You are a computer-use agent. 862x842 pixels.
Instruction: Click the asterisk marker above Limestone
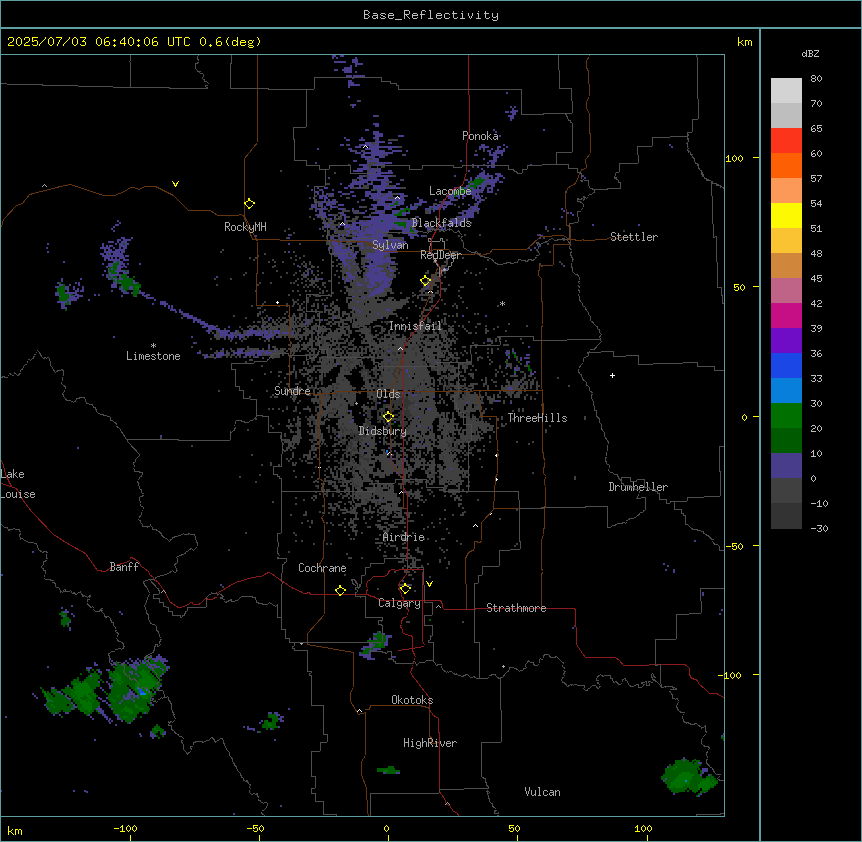point(153,346)
